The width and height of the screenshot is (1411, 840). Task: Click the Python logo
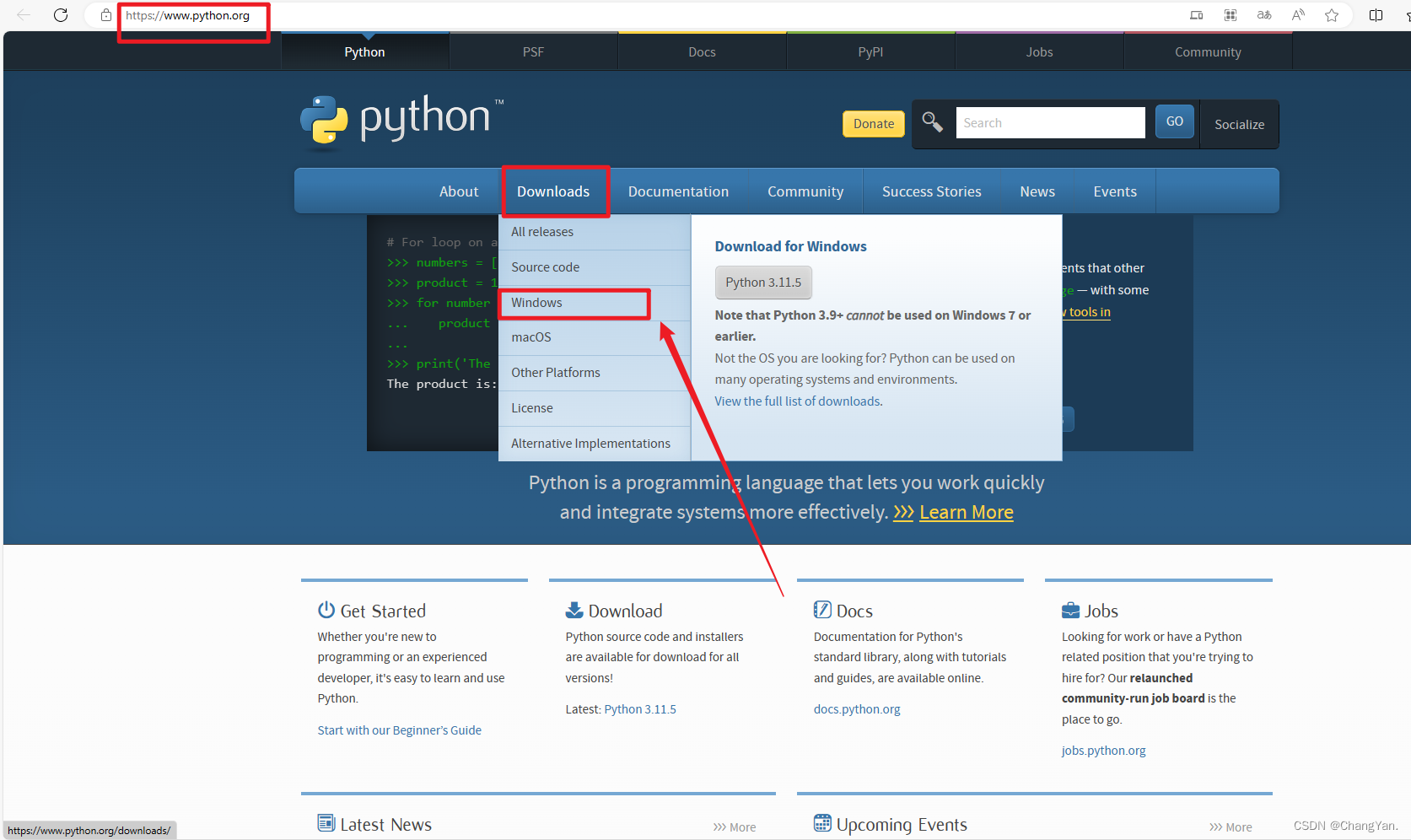point(402,121)
